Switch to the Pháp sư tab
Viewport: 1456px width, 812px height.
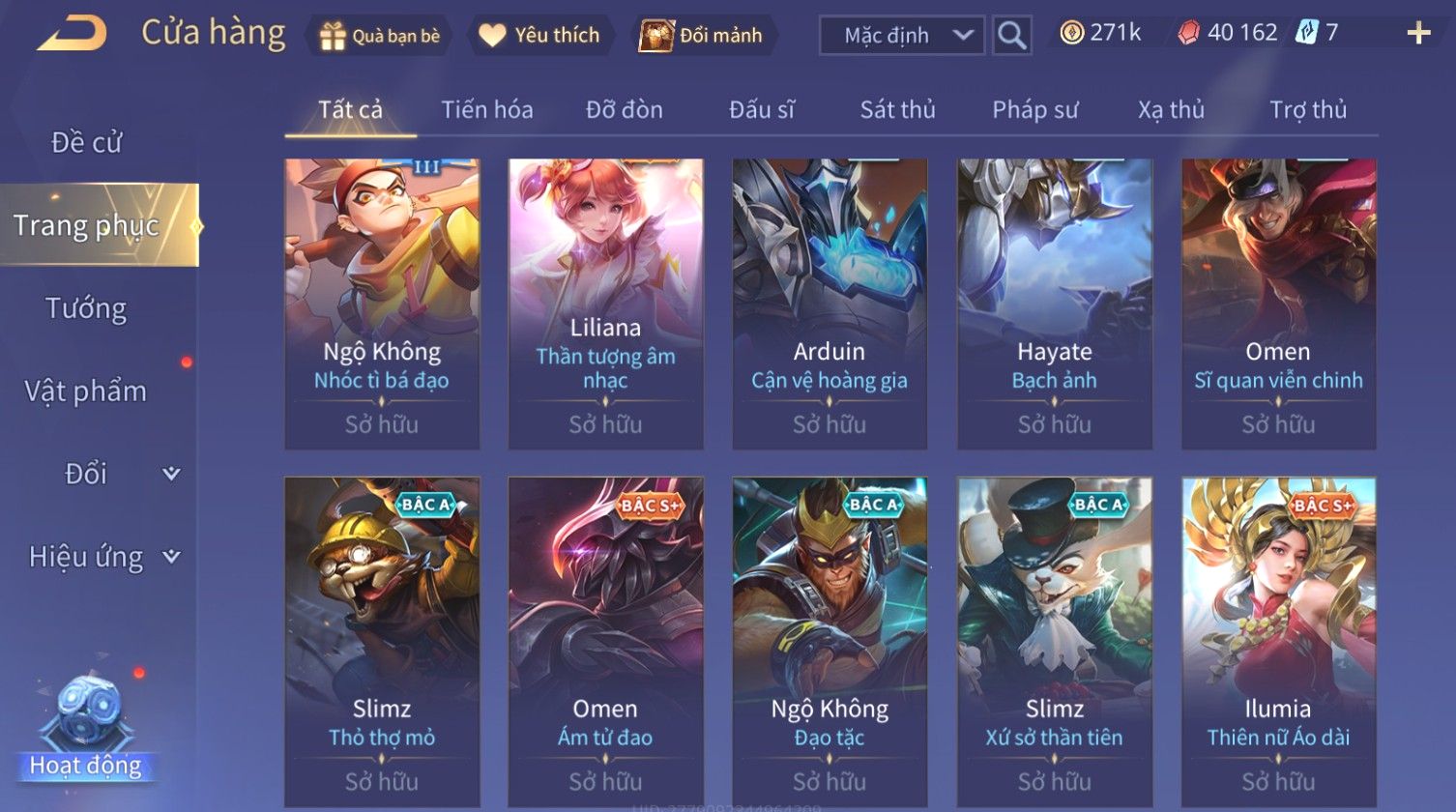[1034, 109]
